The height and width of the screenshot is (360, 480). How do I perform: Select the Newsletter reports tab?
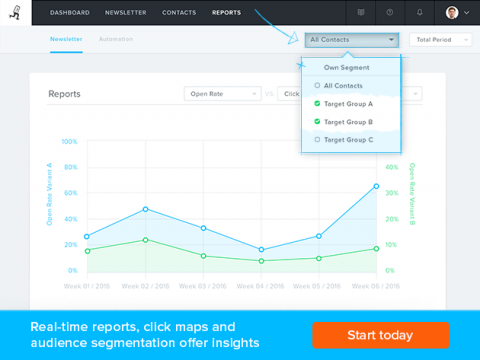[x=66, y=39]
